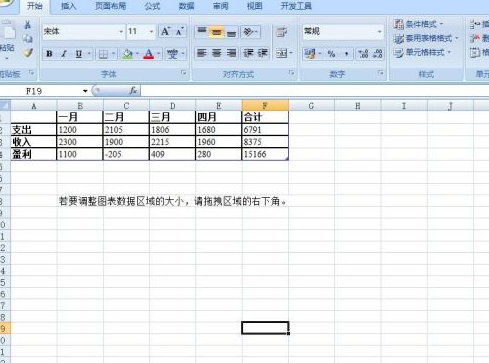Viewport: 489px width, 363px height.
Task: Click cell with value 8375
Action: click(265, 142)
